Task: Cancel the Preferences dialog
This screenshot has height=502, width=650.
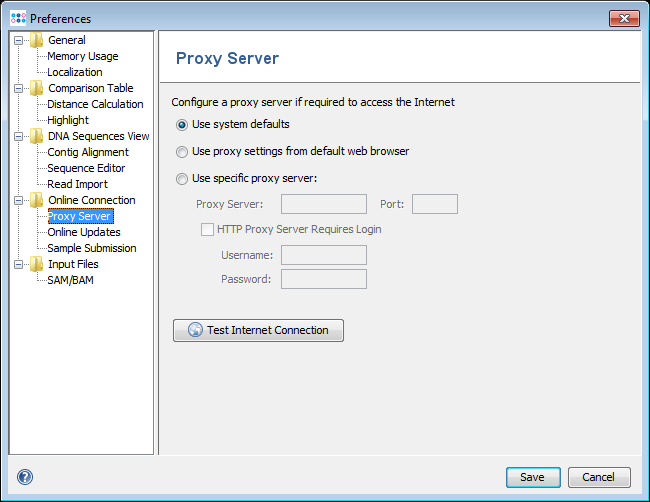Action: (x=598, y=477)
